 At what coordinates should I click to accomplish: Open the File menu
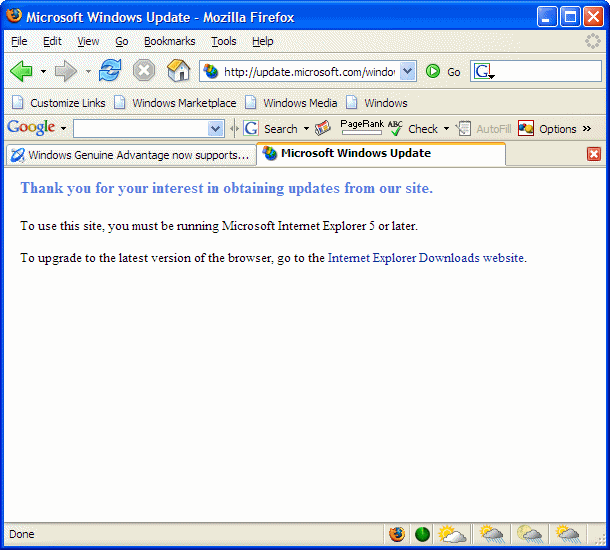[19, 41]
